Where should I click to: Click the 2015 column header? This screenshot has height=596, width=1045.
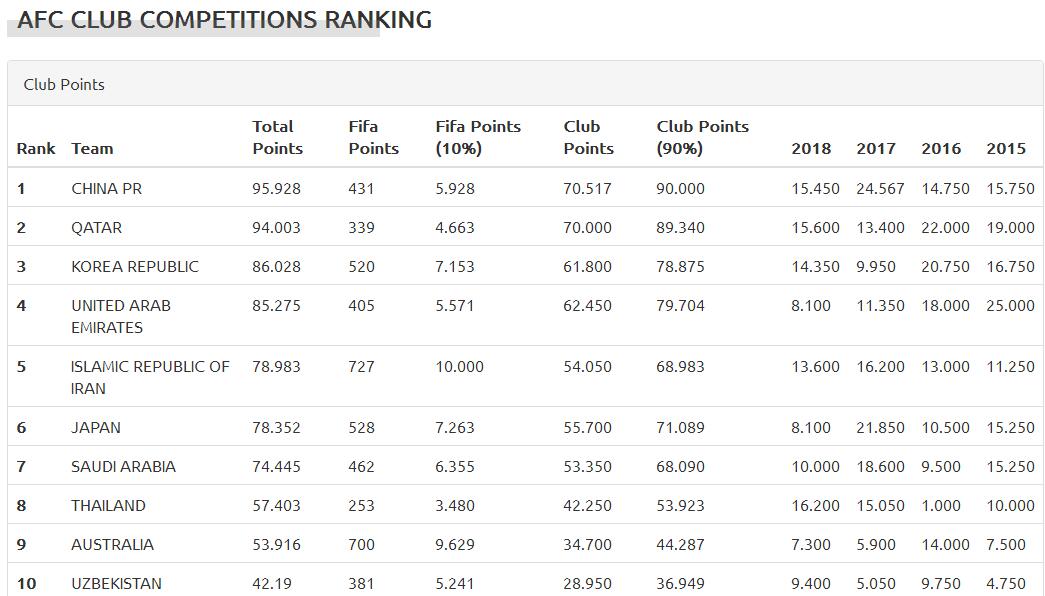pyautogui.click(x=1005, y=148)
